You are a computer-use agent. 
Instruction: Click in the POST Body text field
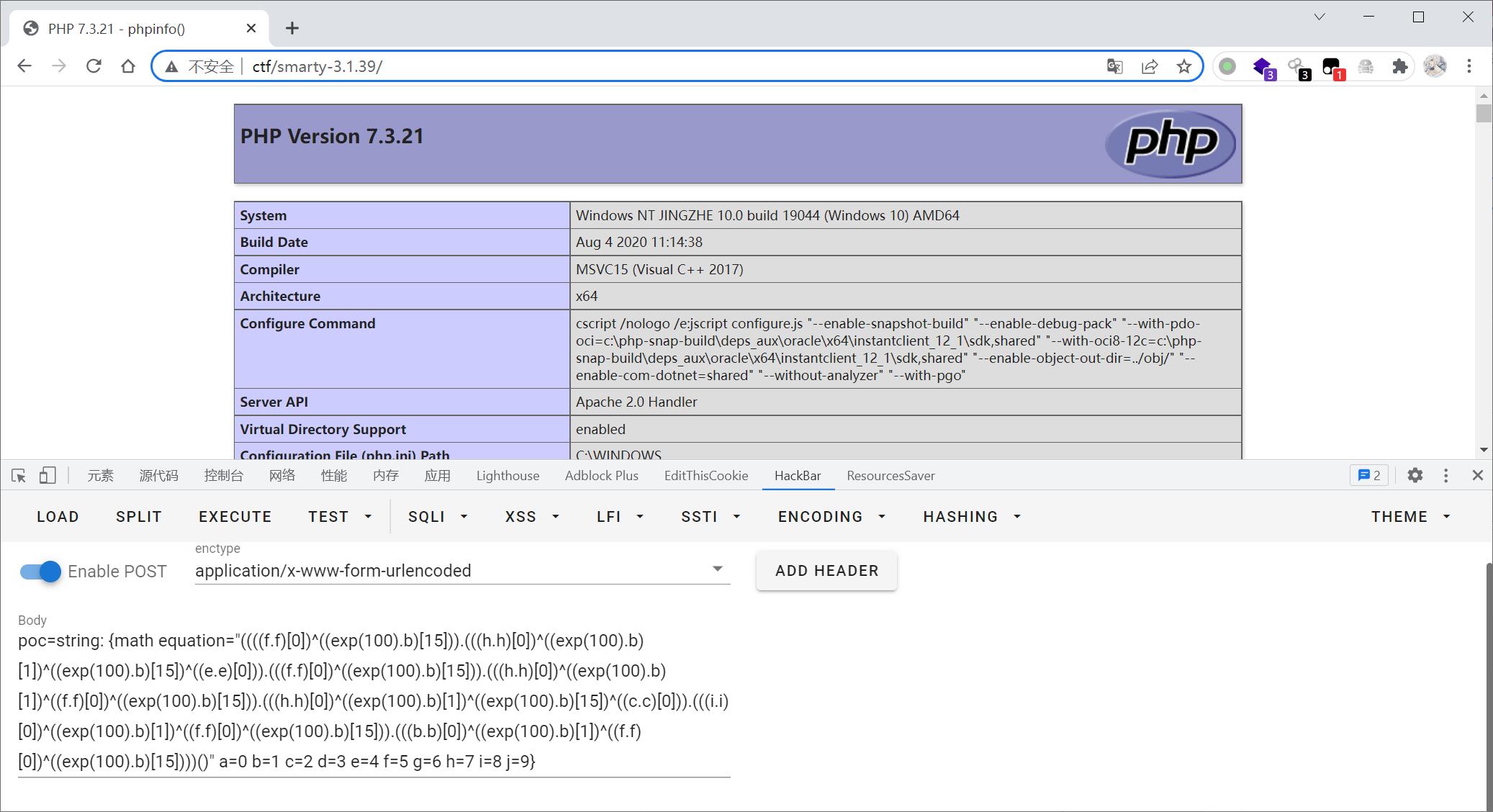pos(374,700)
